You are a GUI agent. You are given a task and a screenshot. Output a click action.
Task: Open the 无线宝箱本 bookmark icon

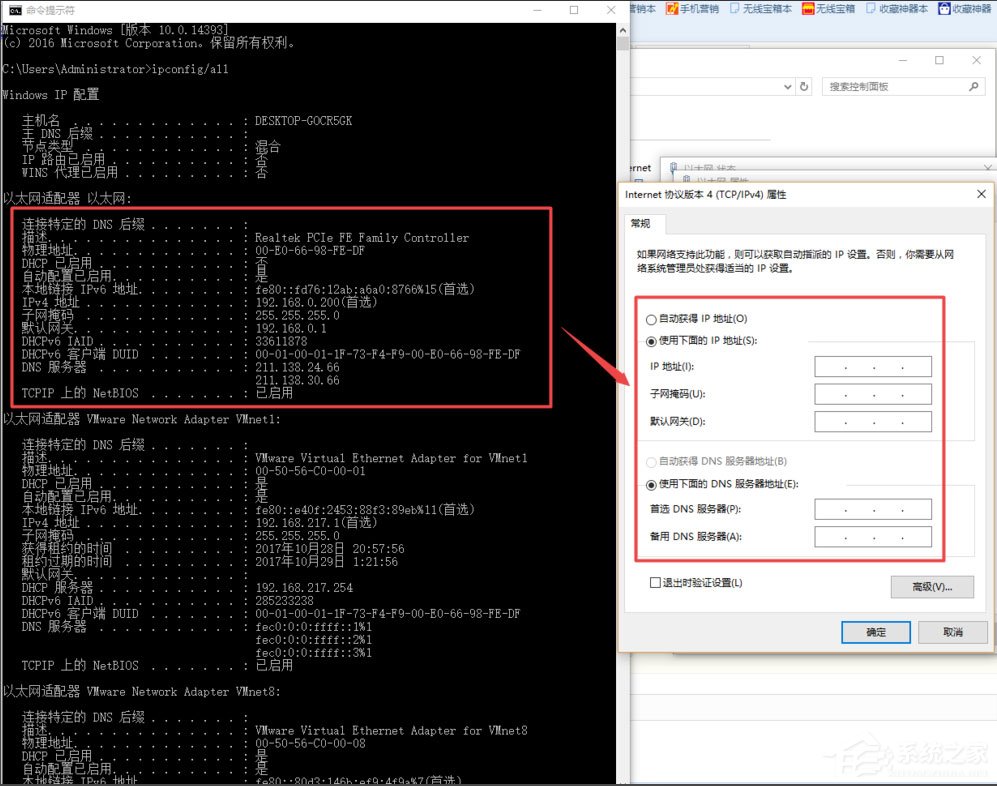(x=733, y=9)
